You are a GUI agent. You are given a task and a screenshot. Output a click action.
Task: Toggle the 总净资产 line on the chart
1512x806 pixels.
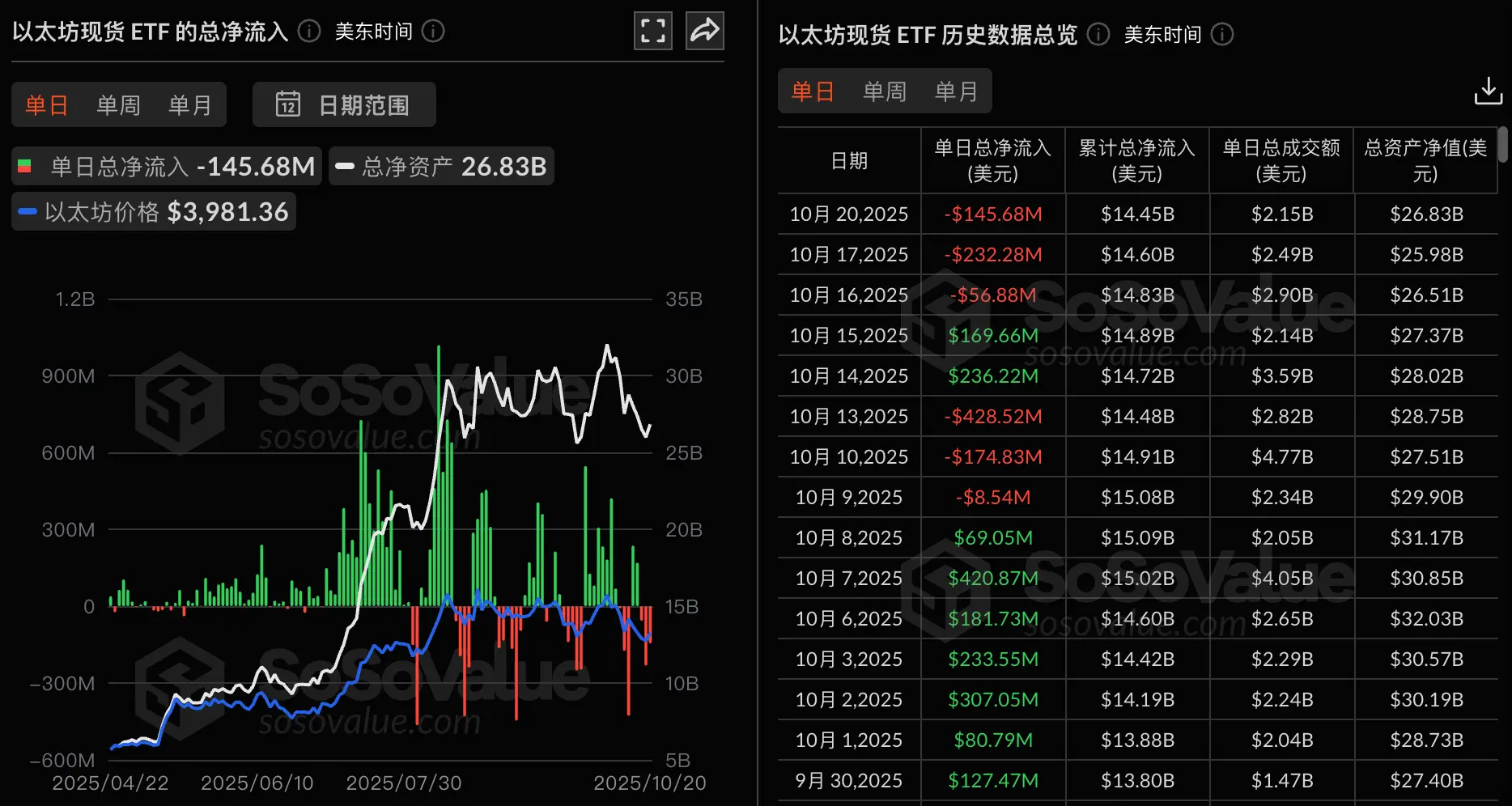tap(441, 166)
